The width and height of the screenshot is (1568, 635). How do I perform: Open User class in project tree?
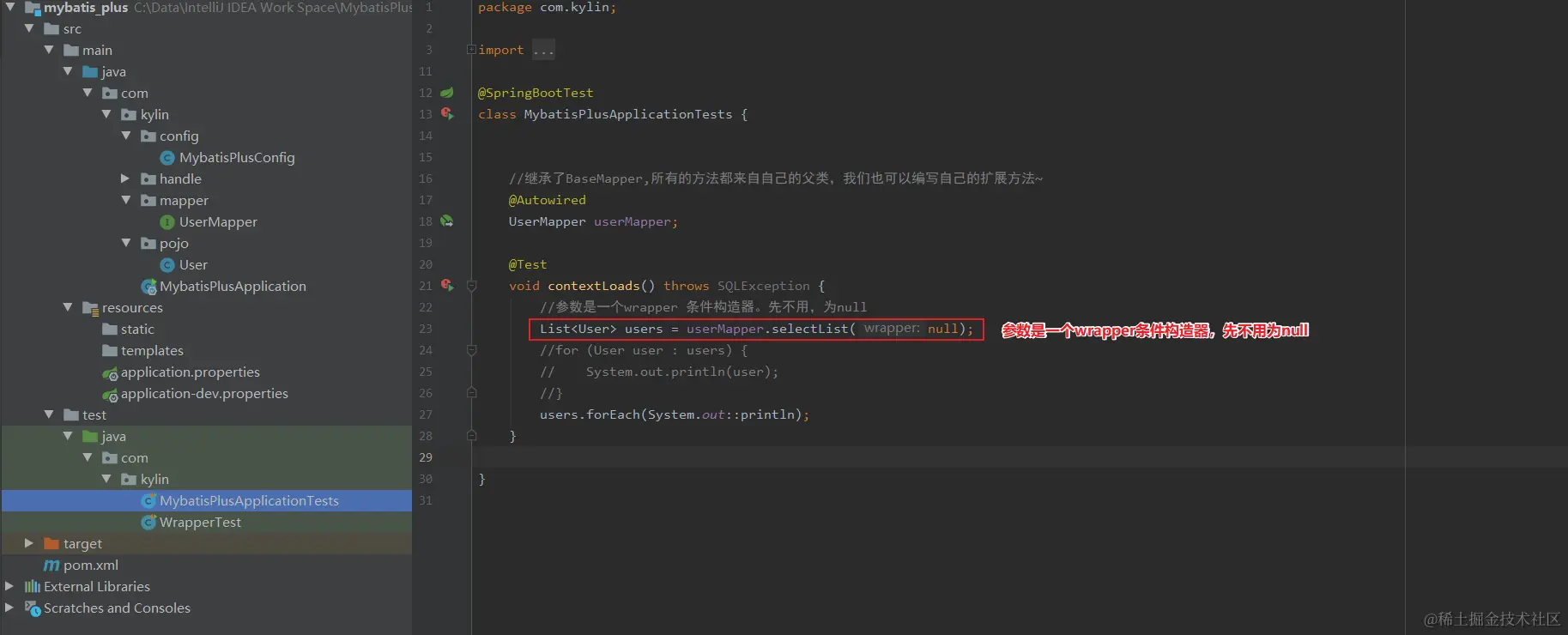193,265
